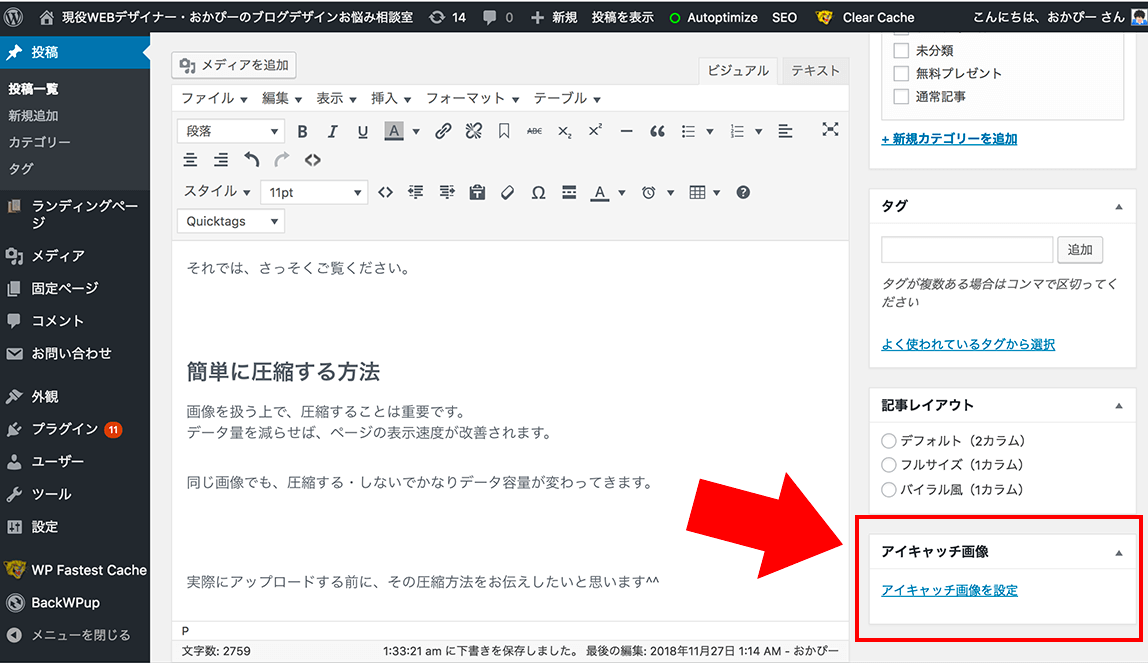Check the 未分類 category checkbox
Image resolution: width=1148 pixels, height=663 pixels.
(901, 50)
